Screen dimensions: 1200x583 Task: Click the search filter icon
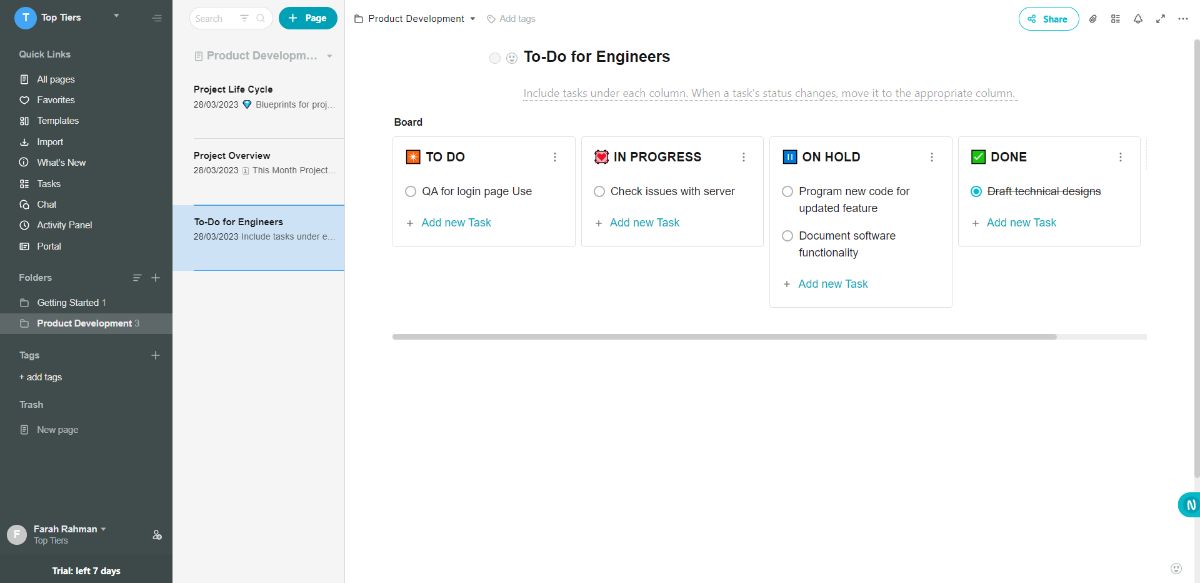click(244, 18)
